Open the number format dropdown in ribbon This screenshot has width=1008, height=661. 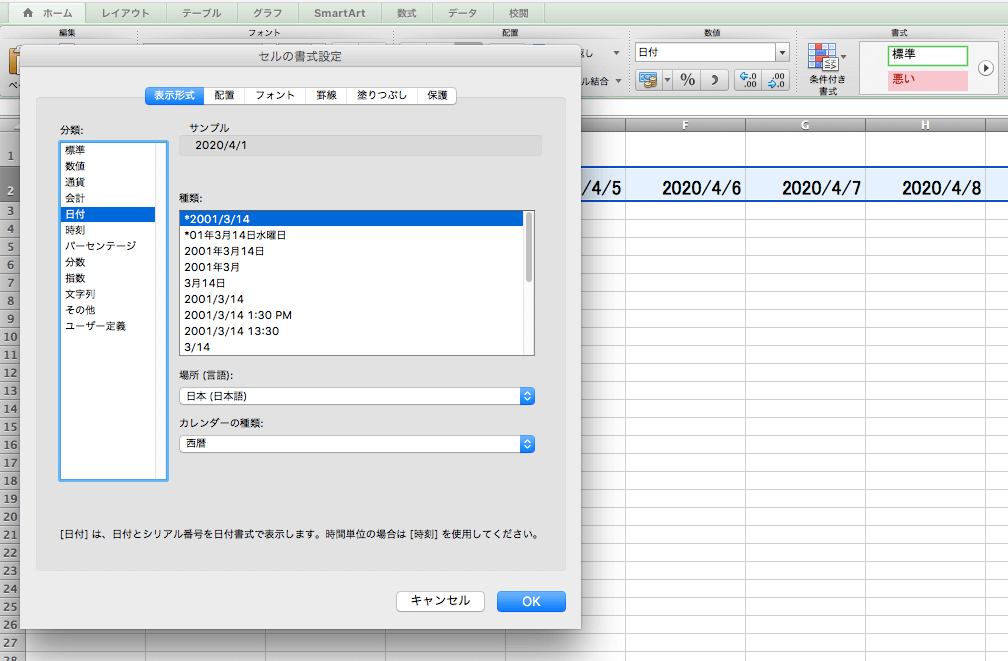(x=782, y=52)
